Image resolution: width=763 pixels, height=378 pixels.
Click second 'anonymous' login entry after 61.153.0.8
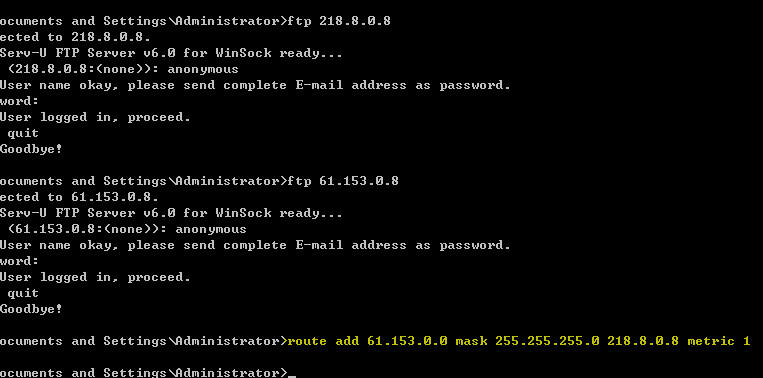click(211, 229)
